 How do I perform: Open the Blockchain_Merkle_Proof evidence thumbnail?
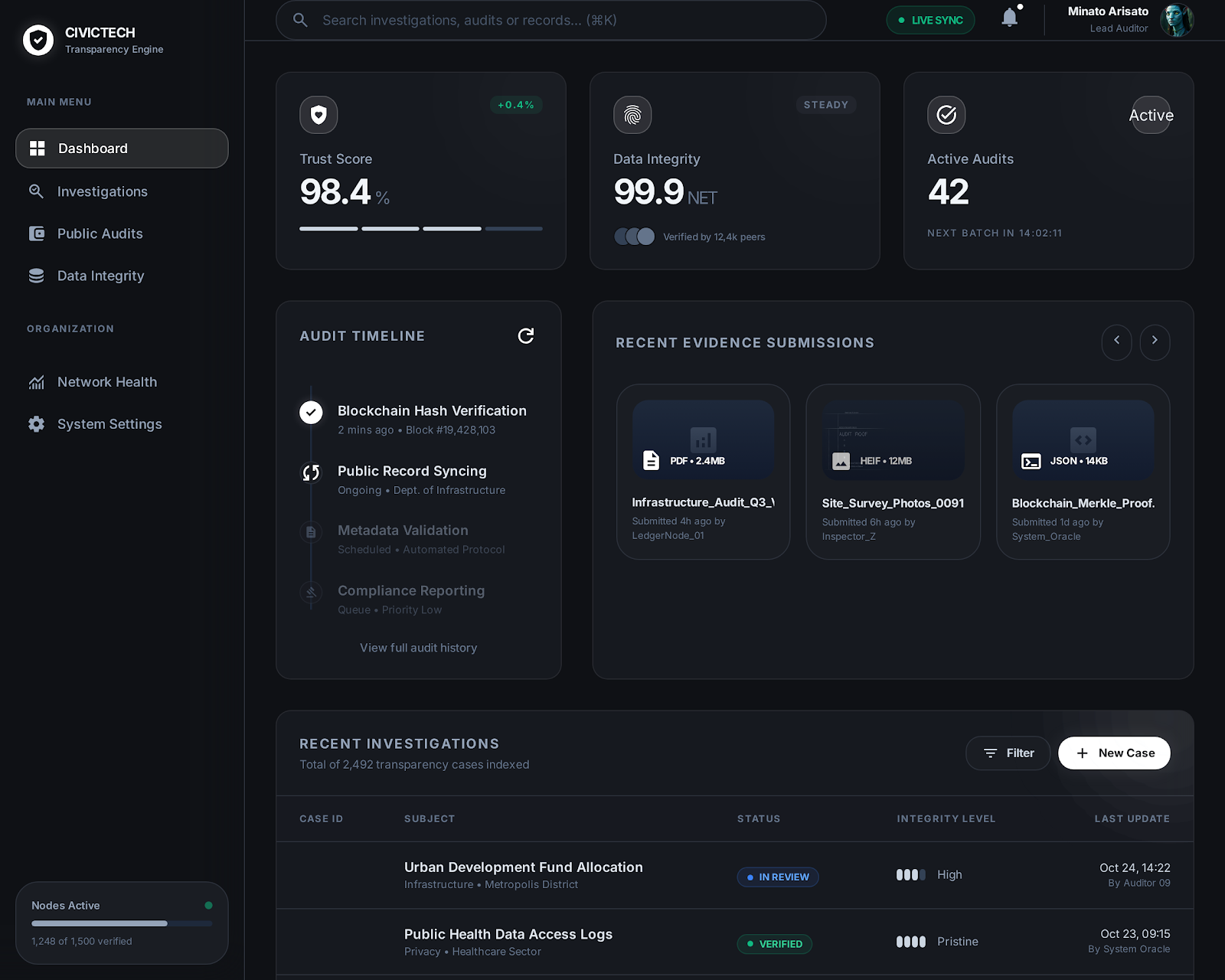coord(1083,440)
